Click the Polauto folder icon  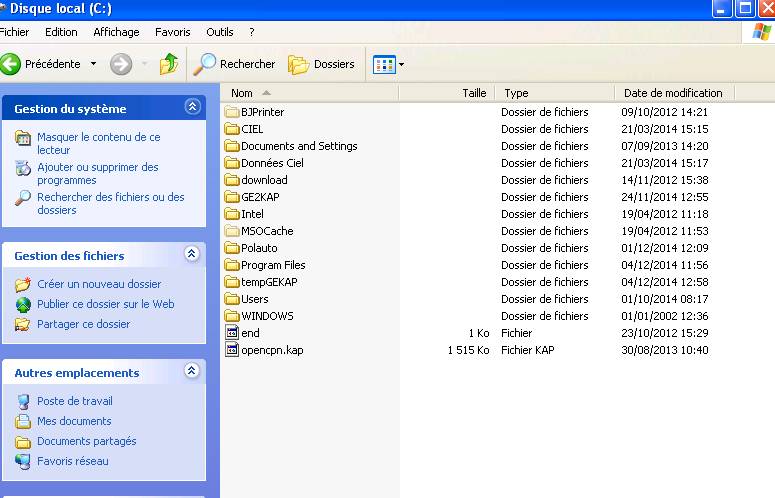pos(232,248)
